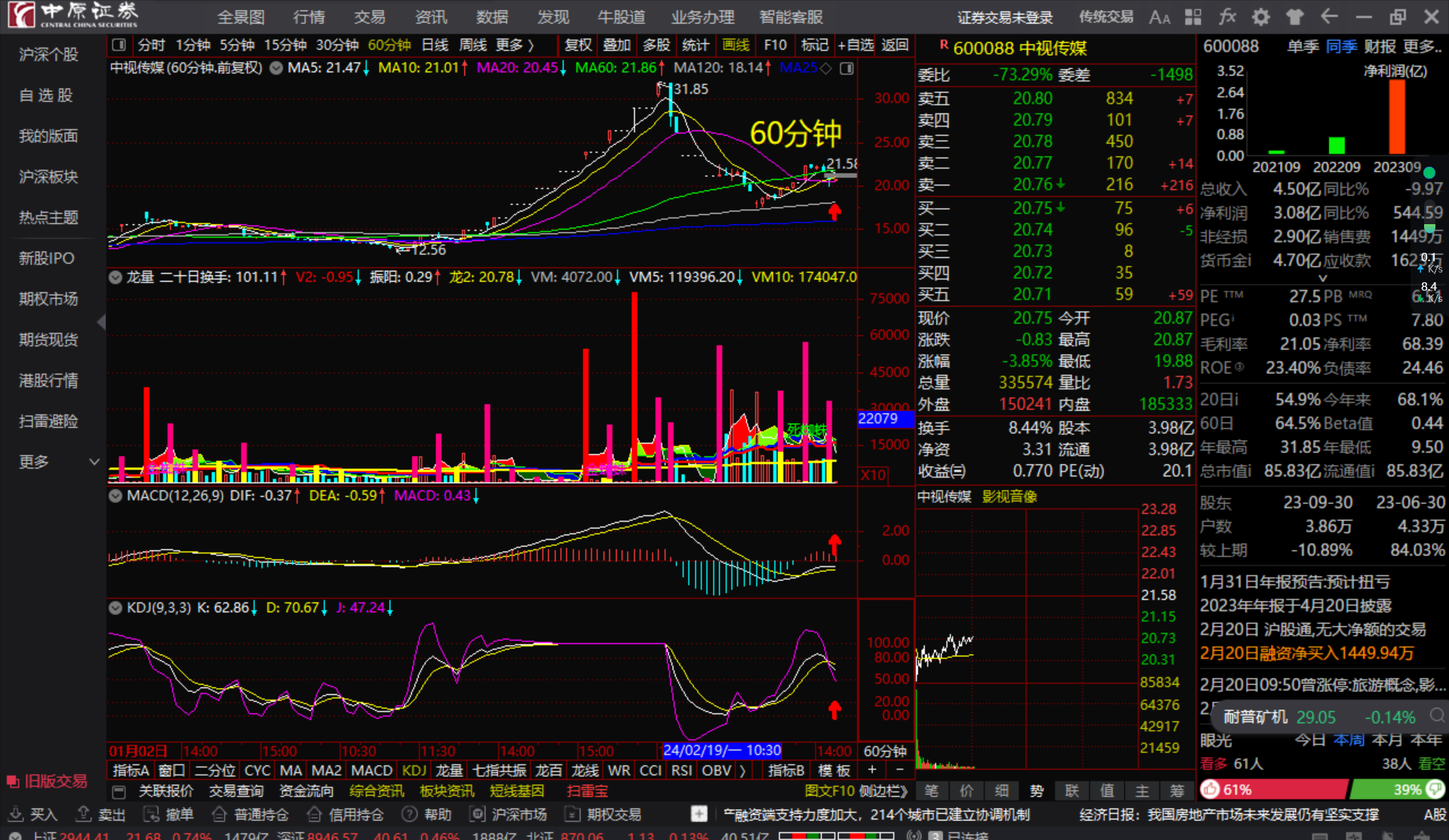Collapse left sidebar with the arrow handle

pyautogui.click(x=101, y=322)
